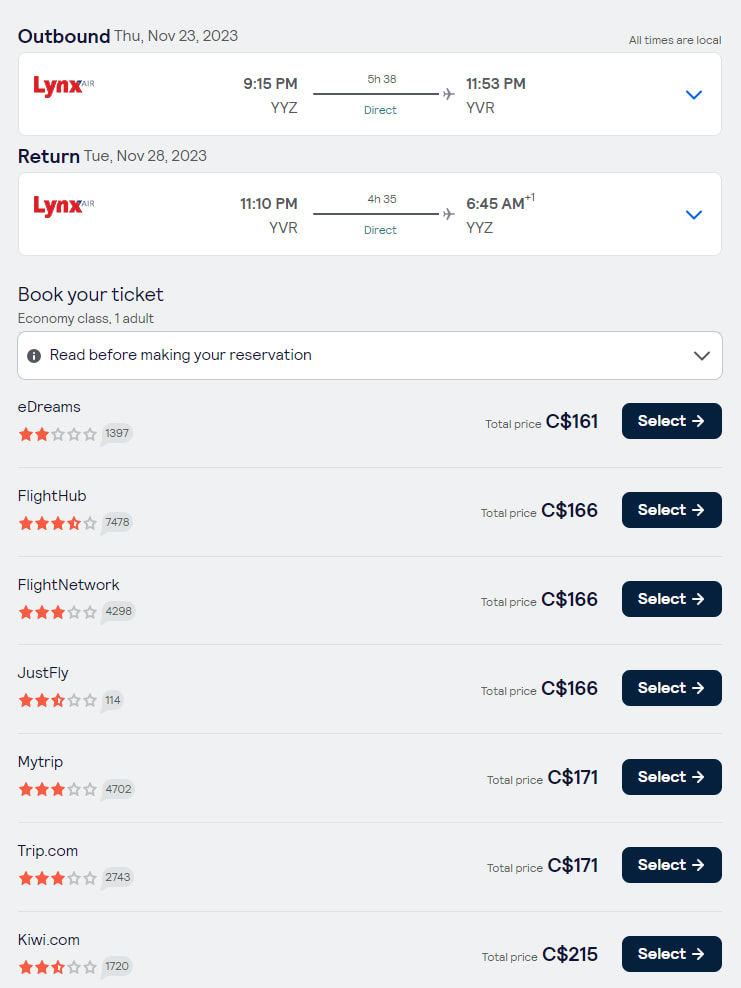
Task: Select the eDreams offer for C$161
Action: [671, 421]
